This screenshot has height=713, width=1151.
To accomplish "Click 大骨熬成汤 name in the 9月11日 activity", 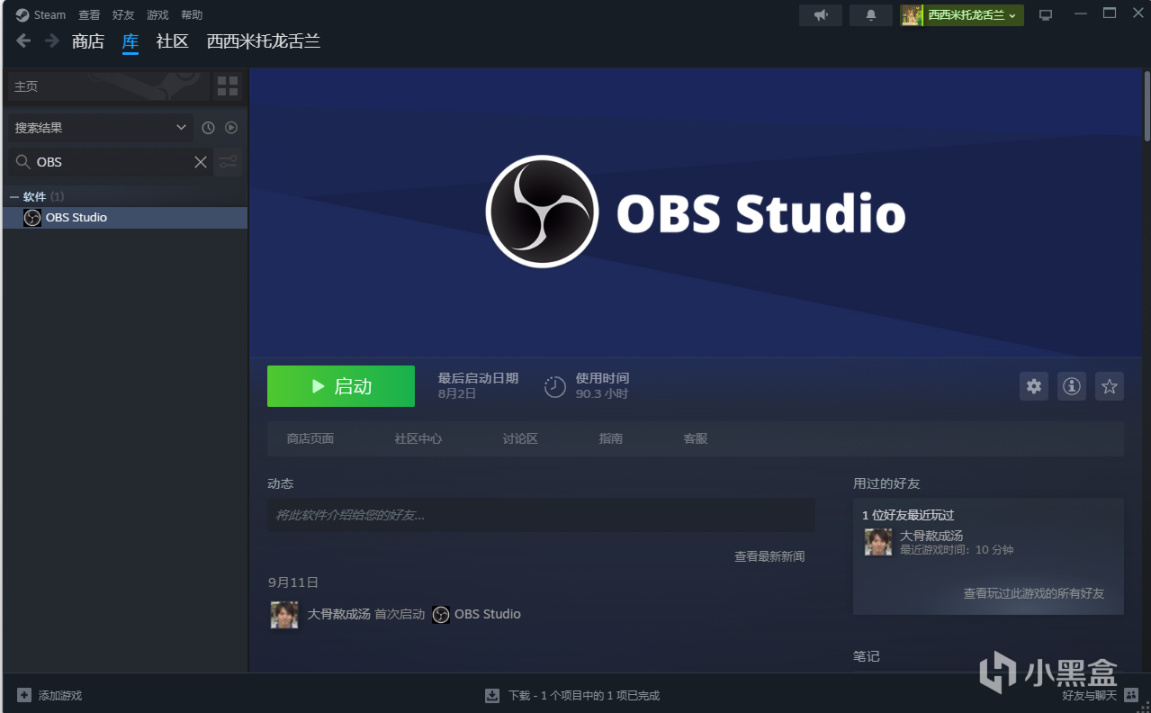I will pos(338,614).
